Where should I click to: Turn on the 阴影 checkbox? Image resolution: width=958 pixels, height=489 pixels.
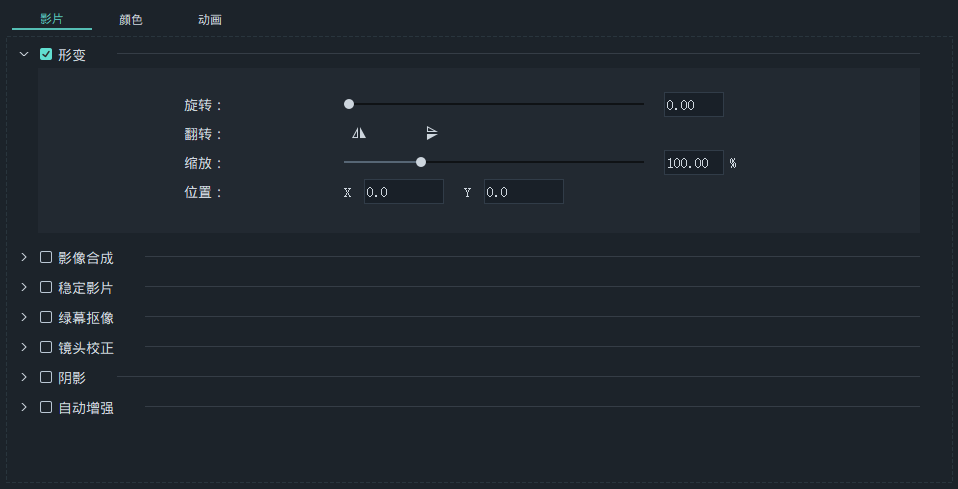pos(46,377)
